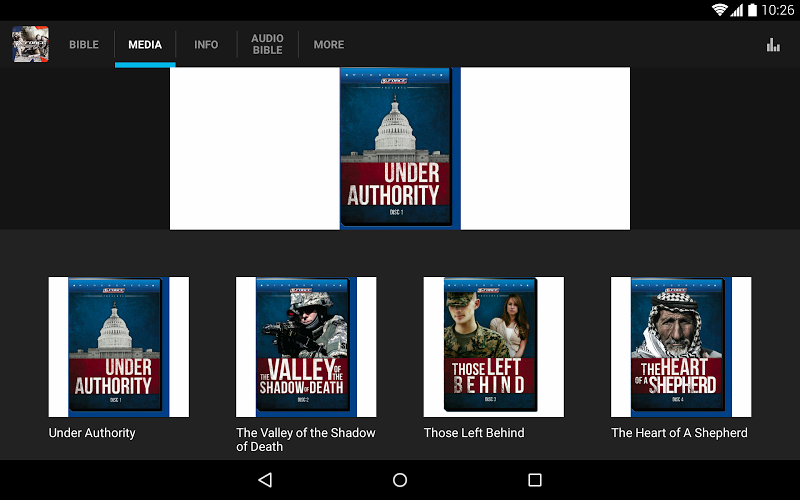Select Under Authority disc 1 thumbnail in grid
Image resolution: width=800 pixels, height=500 pixels.
[x=118, y=347]
